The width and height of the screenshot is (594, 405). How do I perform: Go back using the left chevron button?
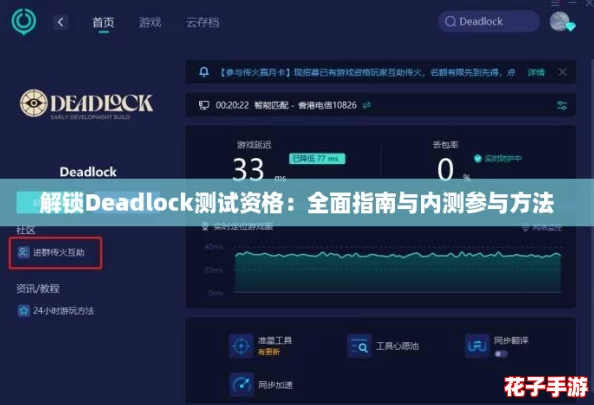point(61,22)
